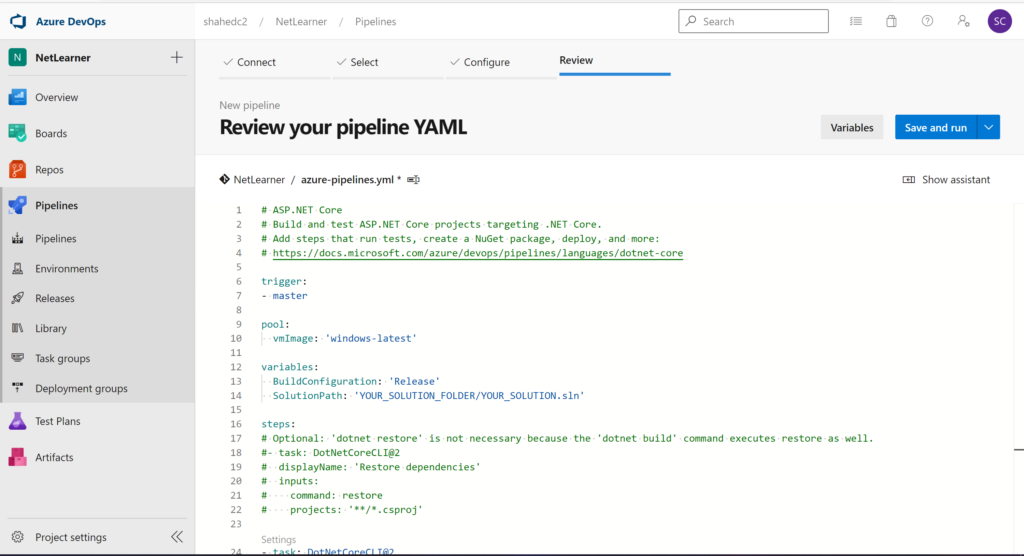Screen dimensions: 1024x556
Task: Open shahedc2 breadcrumb link
Action: (225, 22)
